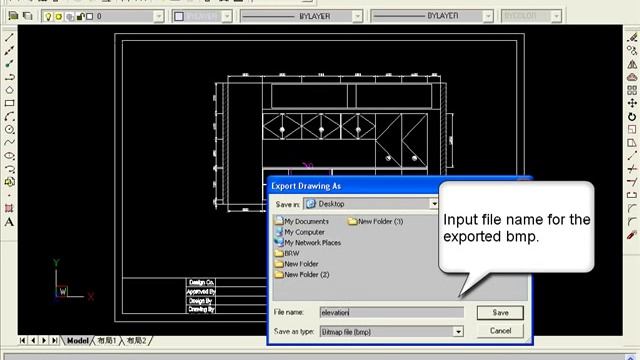Select the Mirror tool
This screenshot has width=640, height=360.
632,64
